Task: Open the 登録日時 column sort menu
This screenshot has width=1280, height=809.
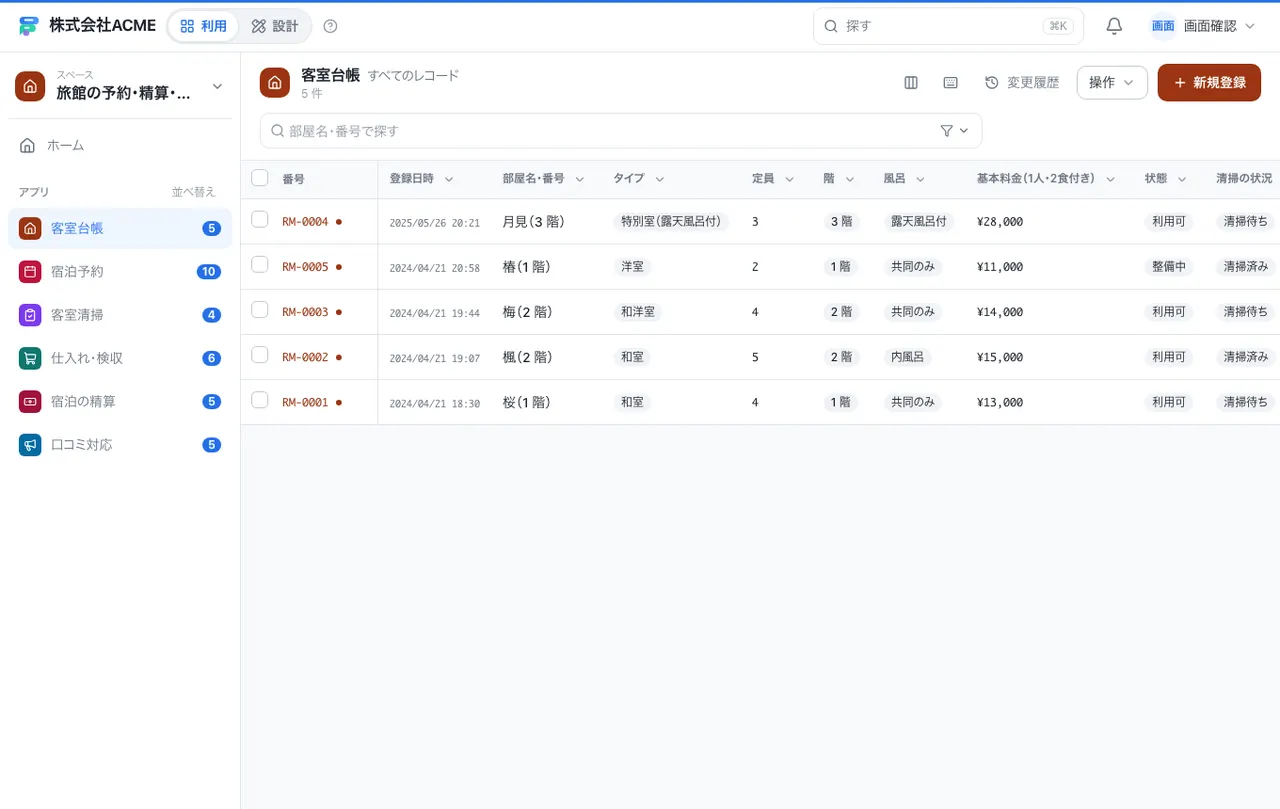Action: (x=449, y=179)
